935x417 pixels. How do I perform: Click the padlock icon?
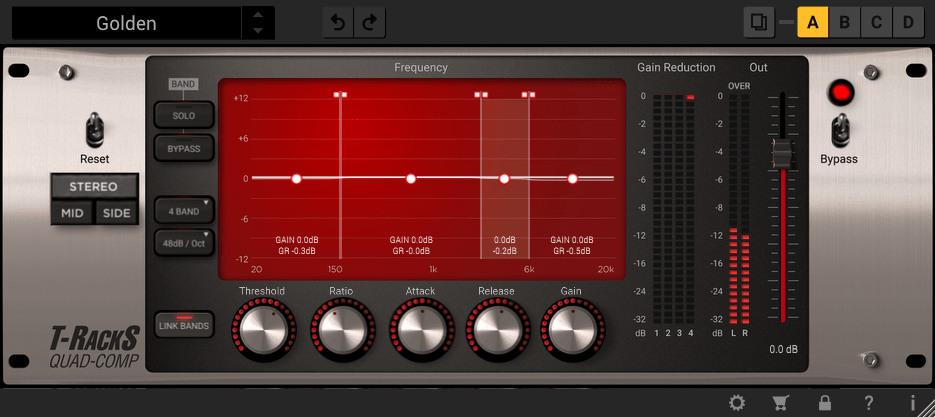(x=824, y=403)
